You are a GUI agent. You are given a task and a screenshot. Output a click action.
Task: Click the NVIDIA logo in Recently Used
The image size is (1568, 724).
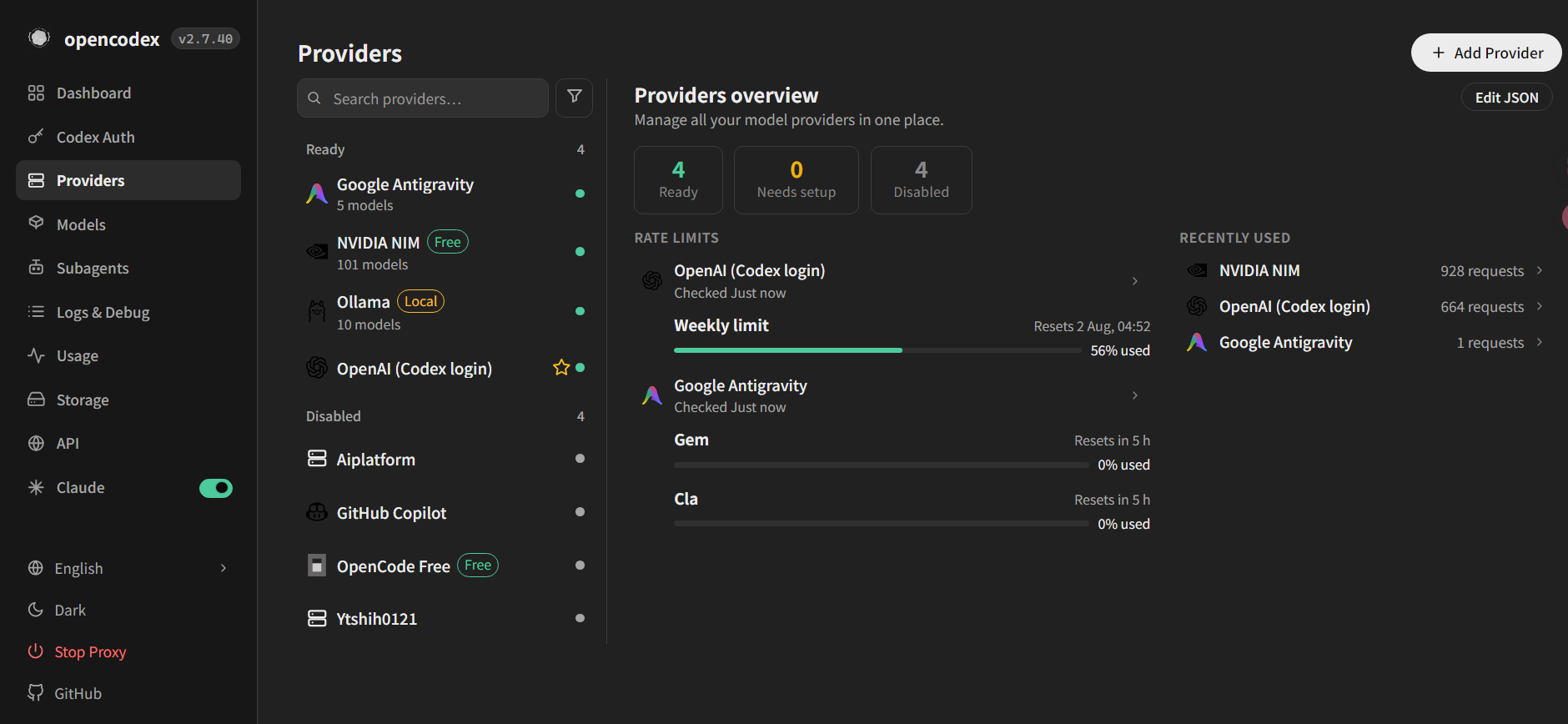point(1197,270)
